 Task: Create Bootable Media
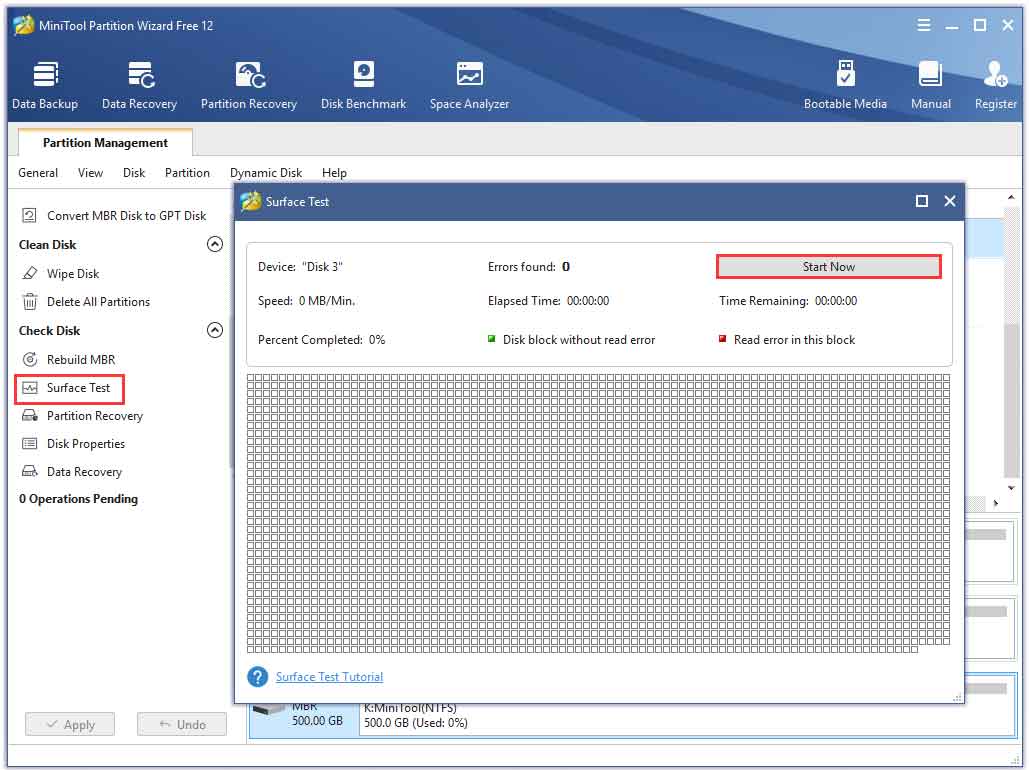point(845,85)
